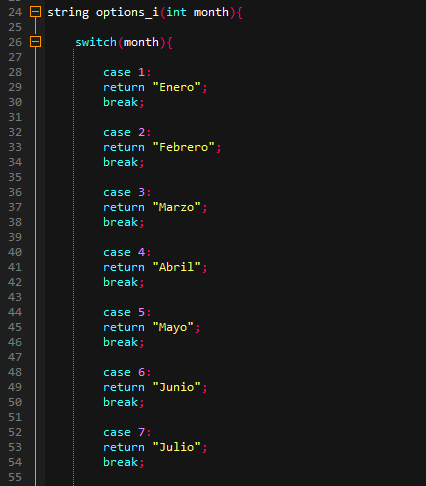Click 'return' keyword on line 29
Screen dimensions: 426x486
pyautogui.click(x=124, y=87)
